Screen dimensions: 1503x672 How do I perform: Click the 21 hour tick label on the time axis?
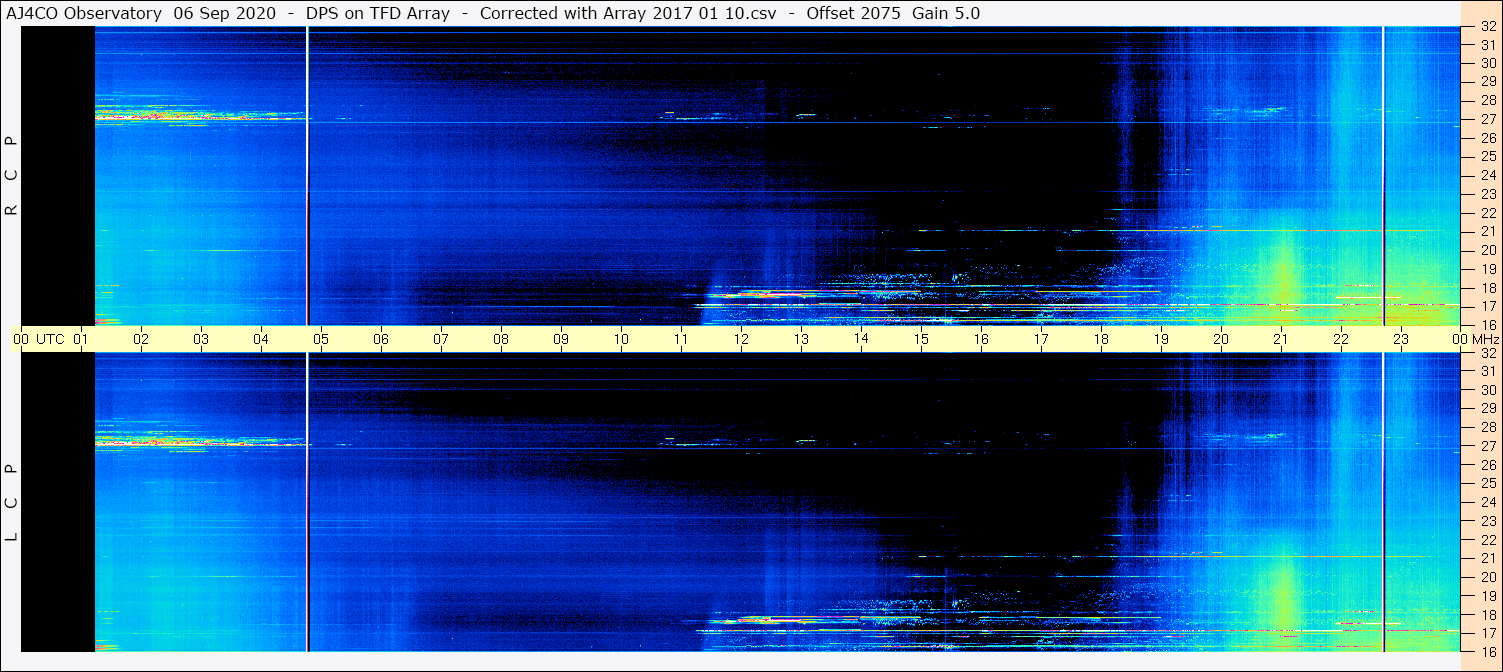pyautogui.click(x=1281, y=339)
